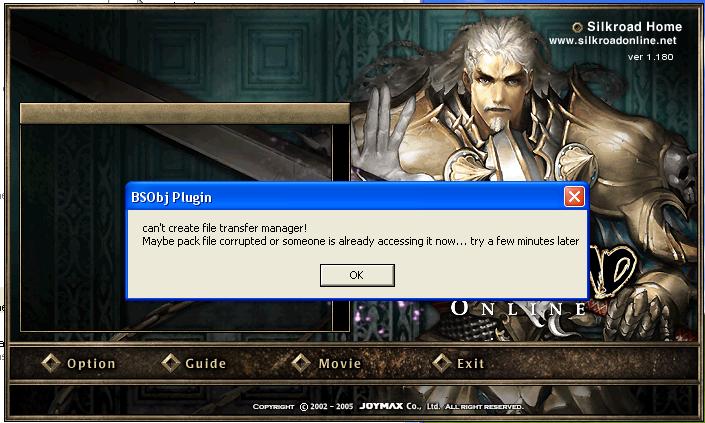Click the diamond icon beside Exit
The image size is (705, 423).
pyautogui.click(x=442, y=363)
